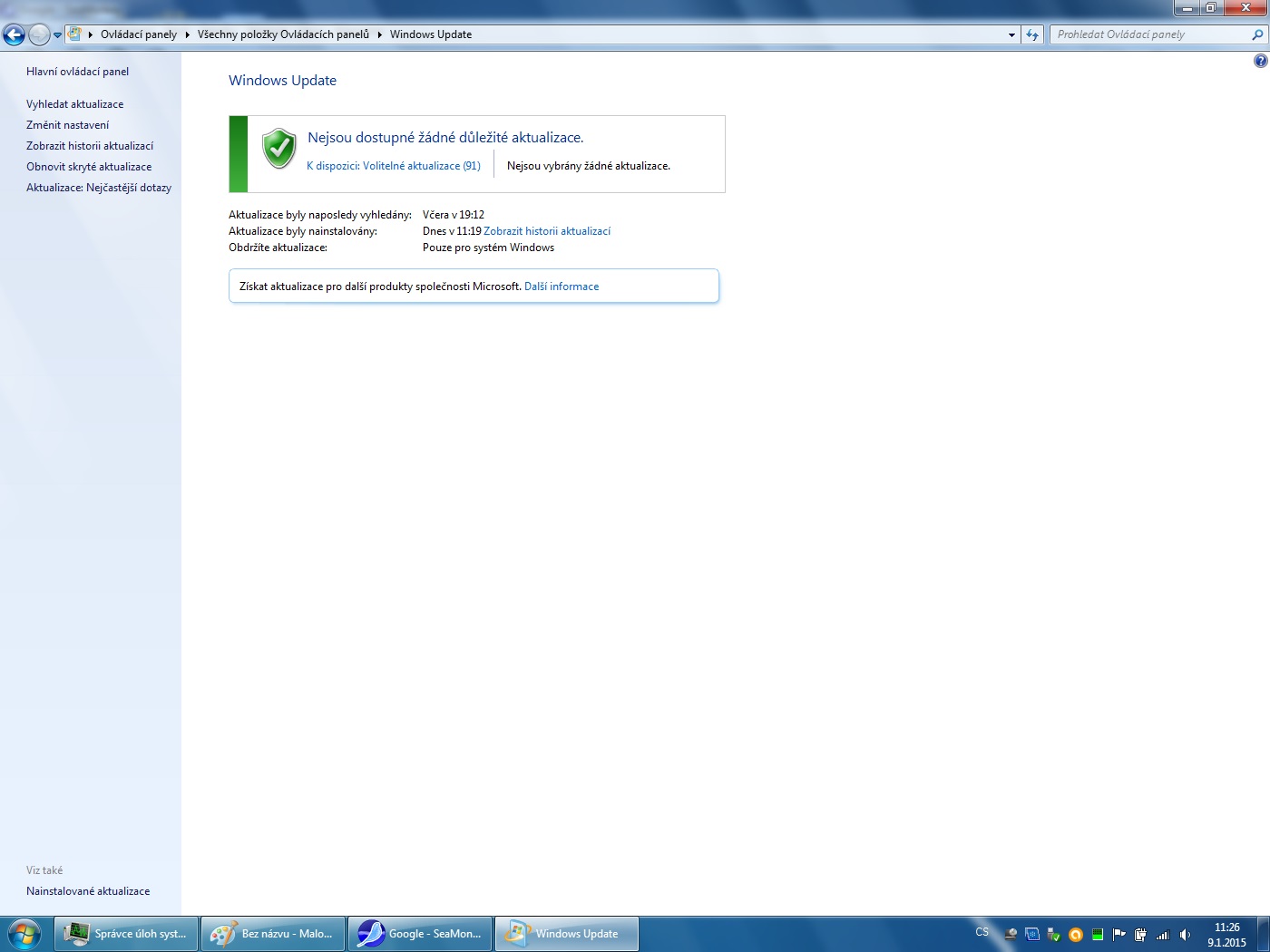Click the heading Nejsou dostupné žádné důležité aktualizace
The width and height of the screenshot is (1270, 952).
click(x=445, y=138)
